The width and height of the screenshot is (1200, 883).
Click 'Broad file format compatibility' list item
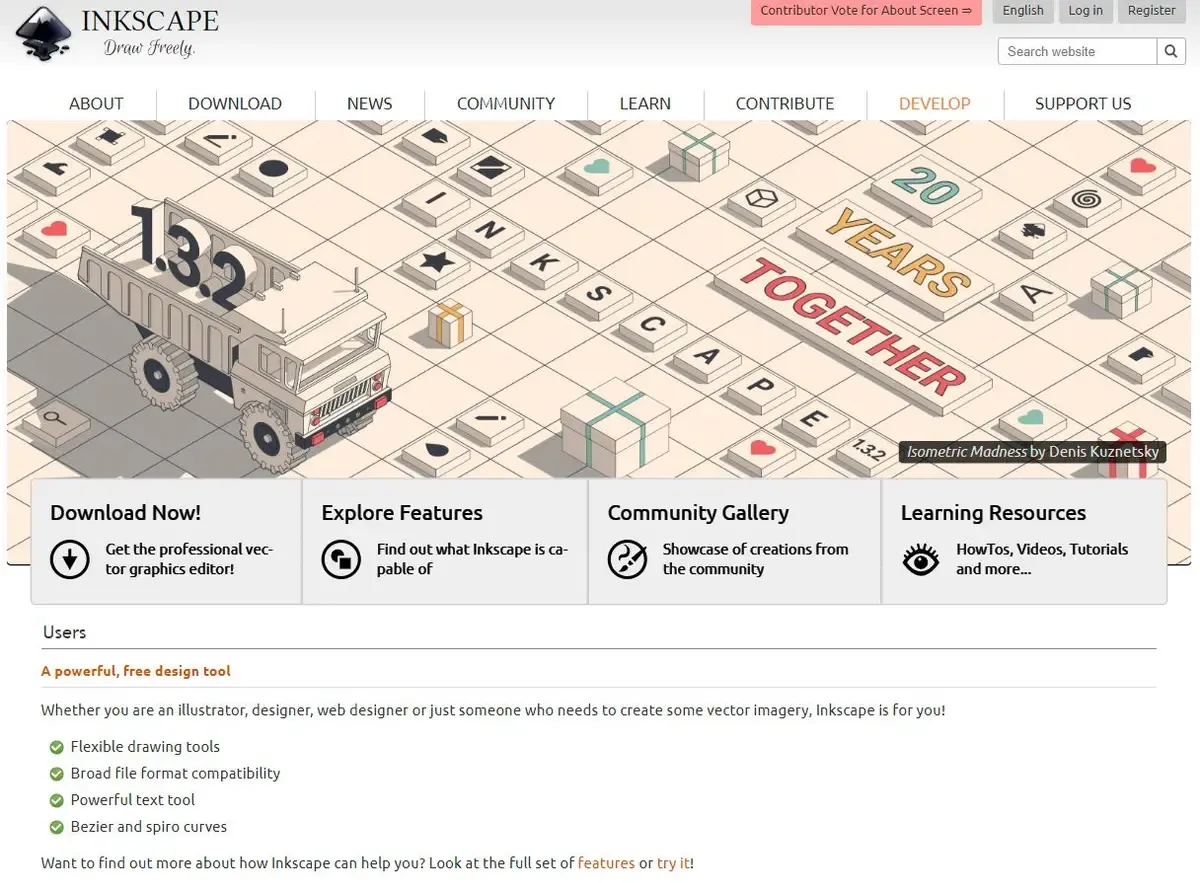coord(175,773)
